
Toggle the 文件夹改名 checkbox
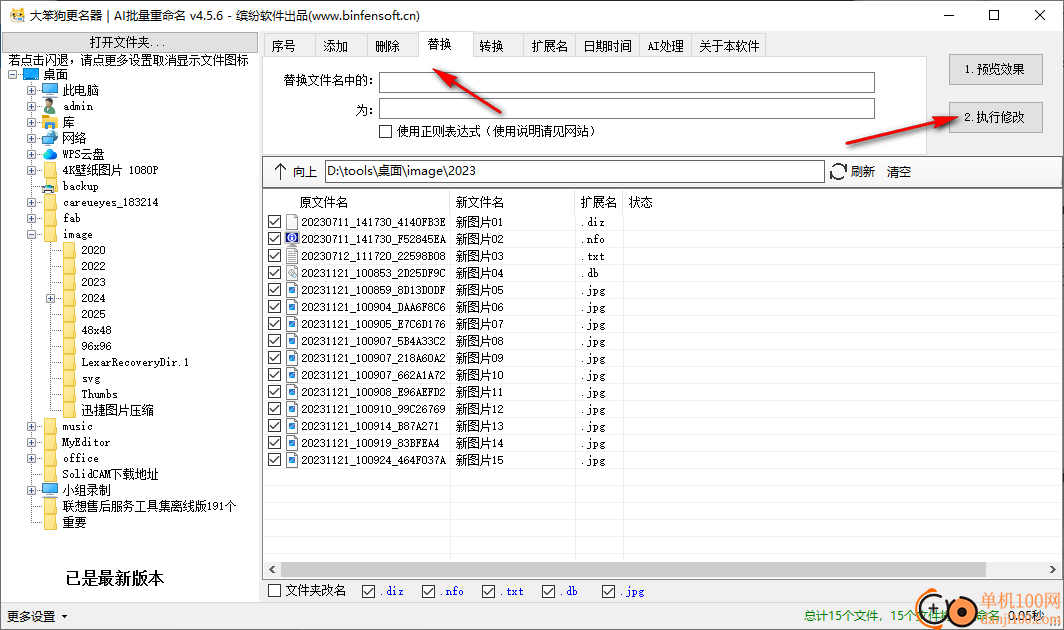(x=274, y=591)
